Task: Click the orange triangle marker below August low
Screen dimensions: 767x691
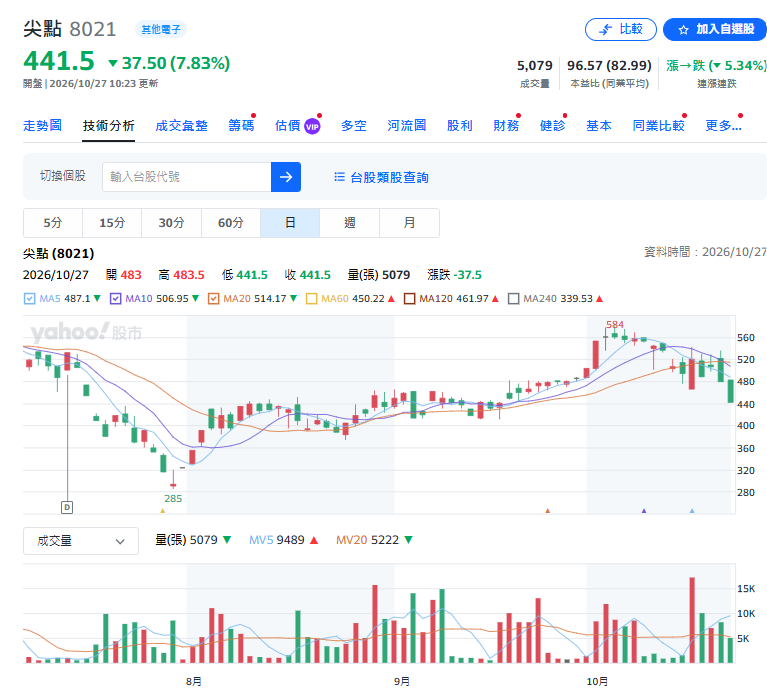Action: (x=163, y=511)
